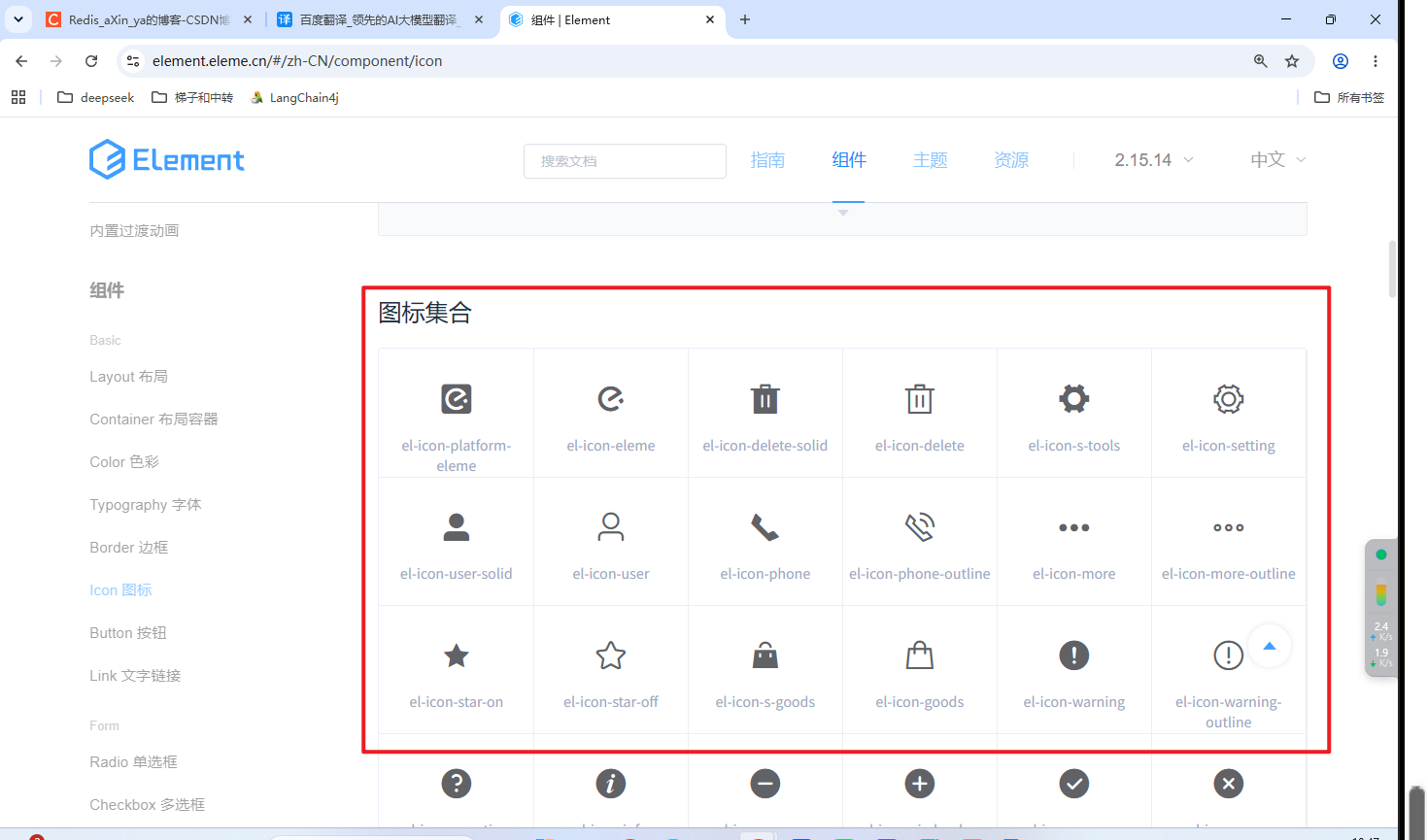Expand the tab search chevron
This screenshot has height=840, width=1427.
18,19
